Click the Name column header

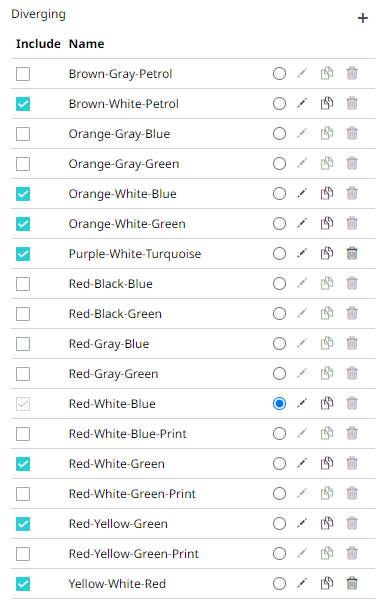87,44
